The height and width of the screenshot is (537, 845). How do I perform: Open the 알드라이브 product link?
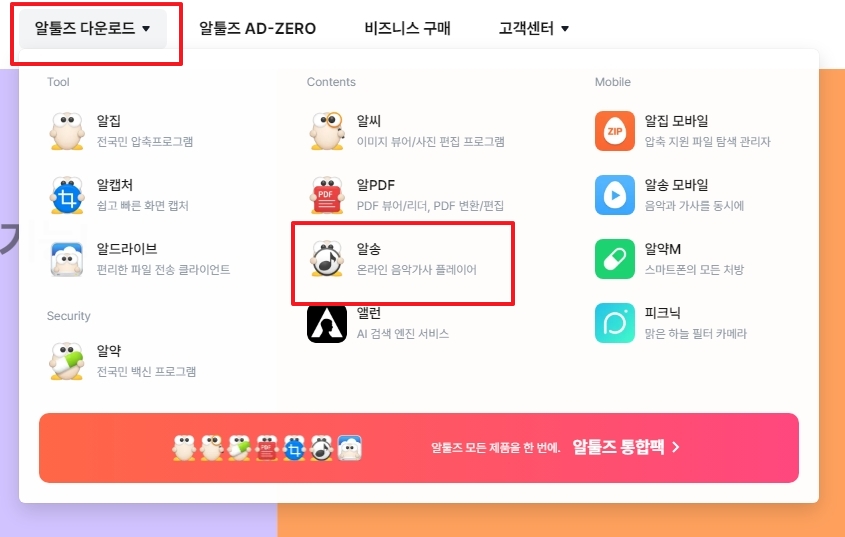point(127,249)
